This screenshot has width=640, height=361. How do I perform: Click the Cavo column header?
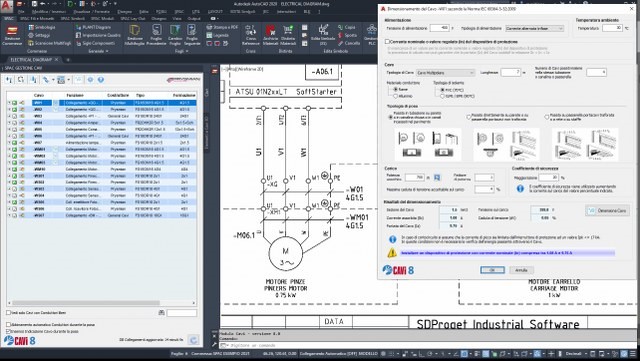click(39, 95)
